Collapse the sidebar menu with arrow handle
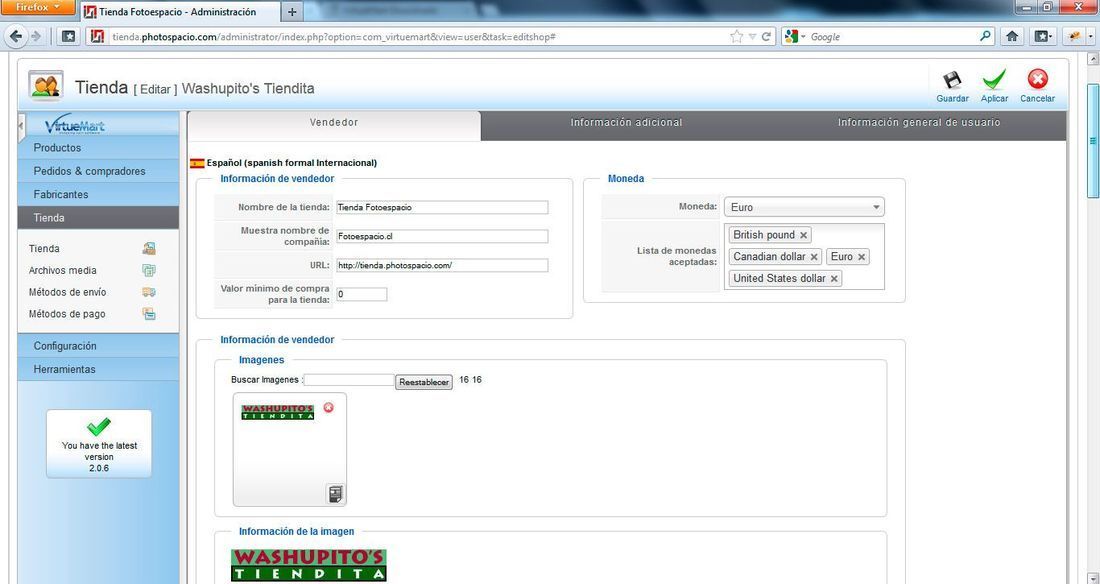This screenshot has height=584, width=1100. click(x=22, y=126)
